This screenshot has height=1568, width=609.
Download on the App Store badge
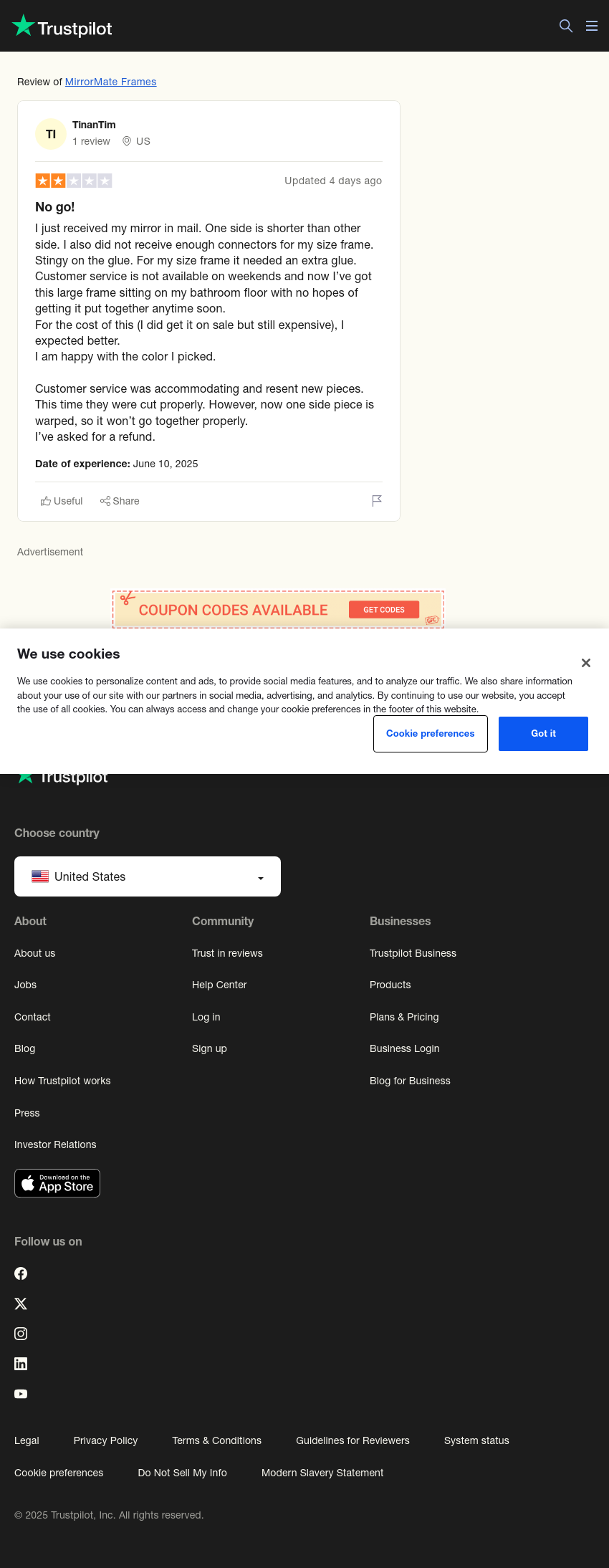57,1183
